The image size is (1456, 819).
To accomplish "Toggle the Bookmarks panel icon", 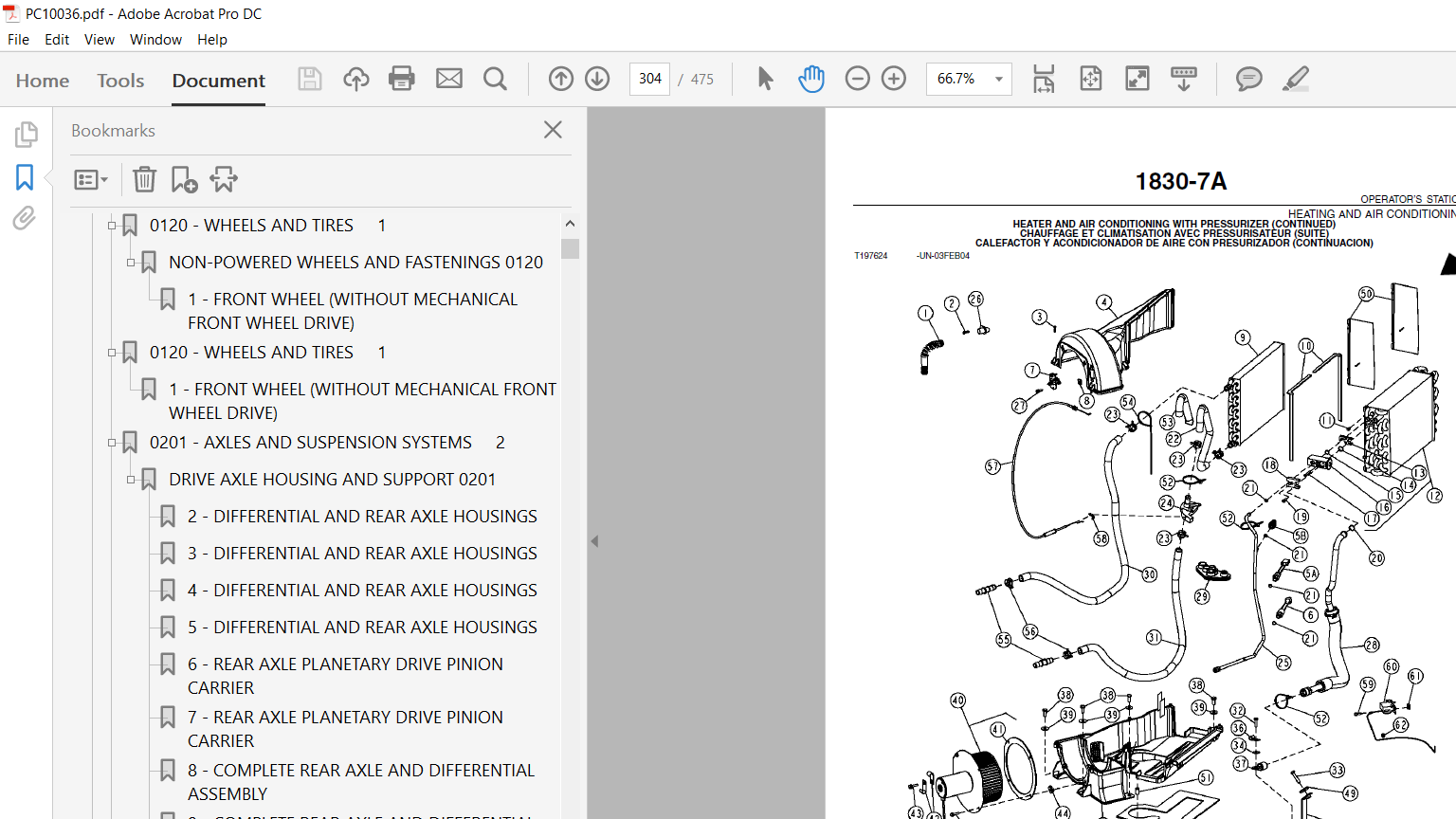I will click(25, 177).
